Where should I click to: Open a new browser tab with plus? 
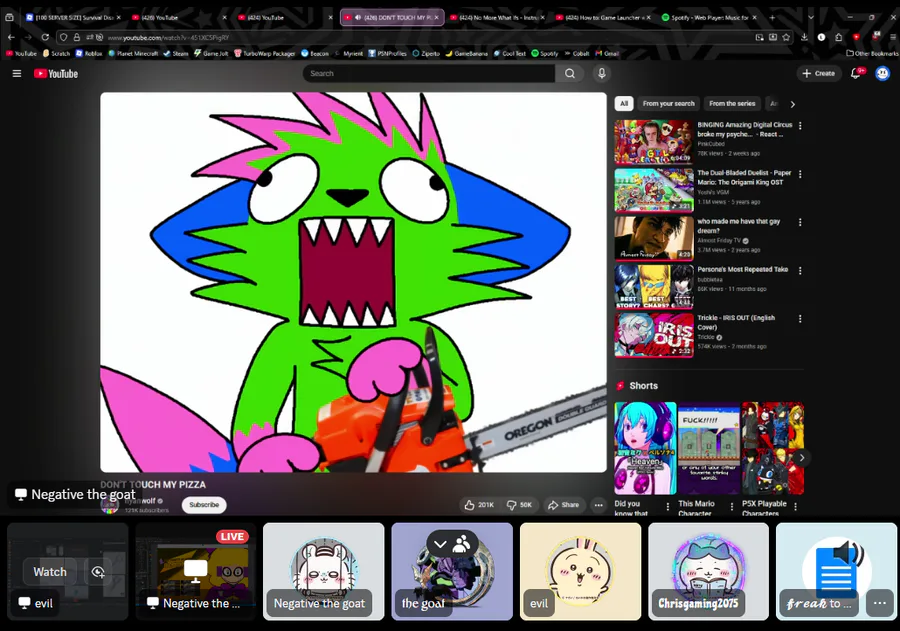tap(772, 18)
